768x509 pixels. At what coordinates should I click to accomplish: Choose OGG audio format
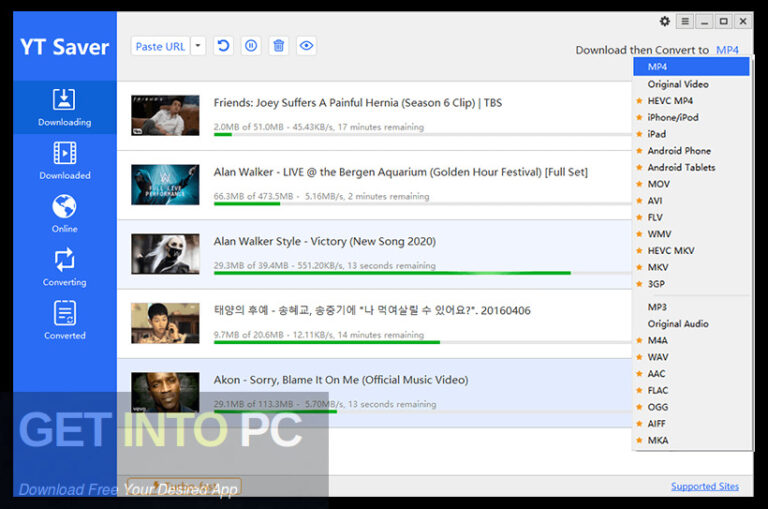tap(691, 407)
